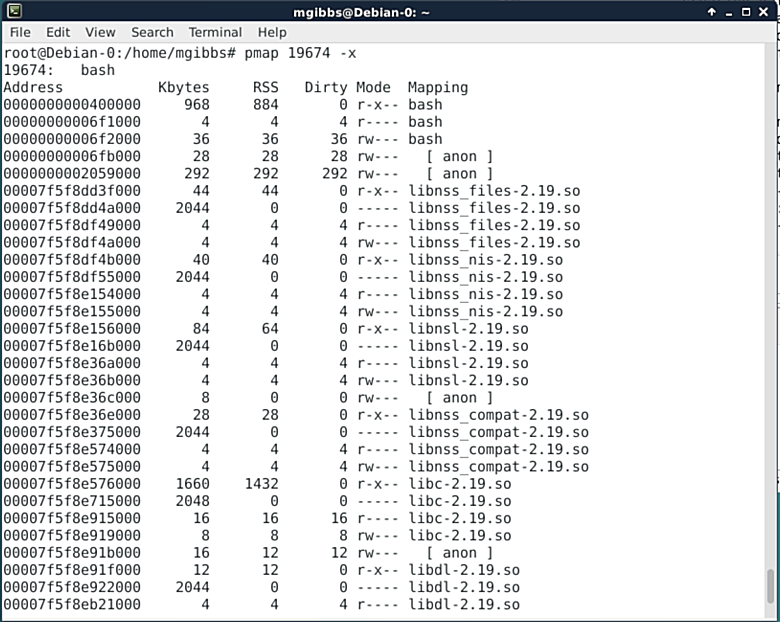This screenshot has height=622, width=780.
Task: Click the scrollbar track above the thumb
Action: tap(770, 300)
